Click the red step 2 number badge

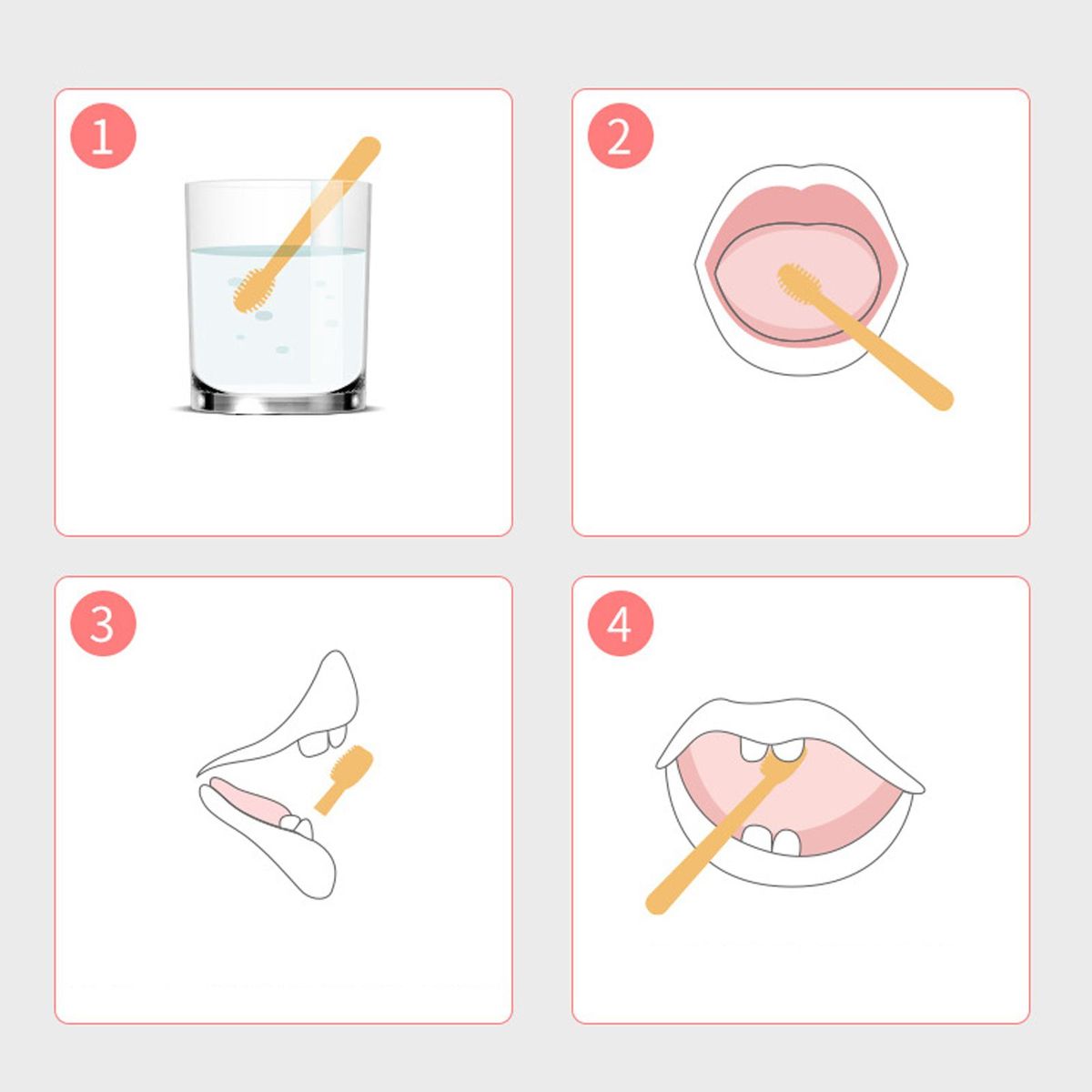[620, 136]
